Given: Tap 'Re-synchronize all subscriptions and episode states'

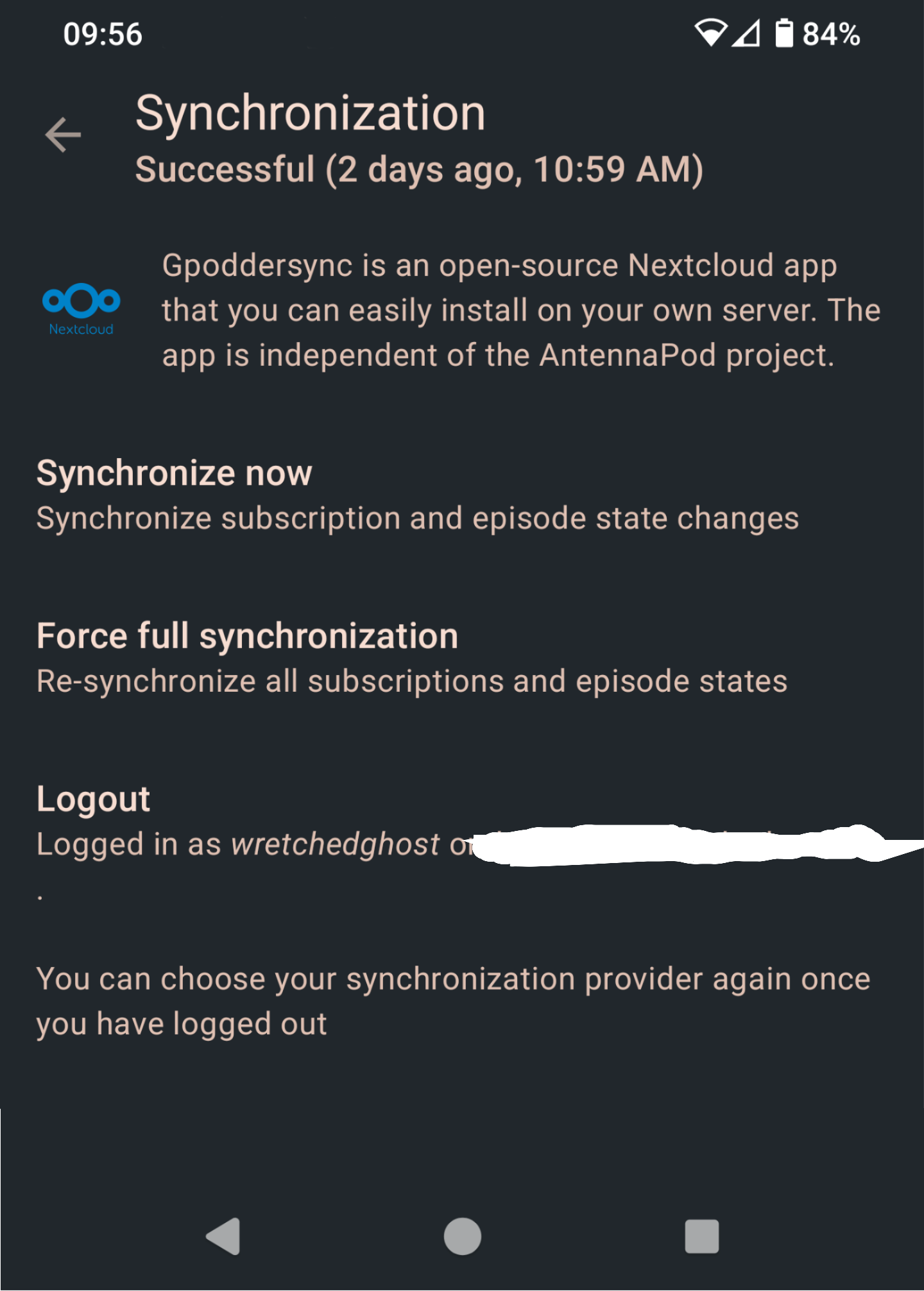Looking at the screenshot, I should pos(411,681).
